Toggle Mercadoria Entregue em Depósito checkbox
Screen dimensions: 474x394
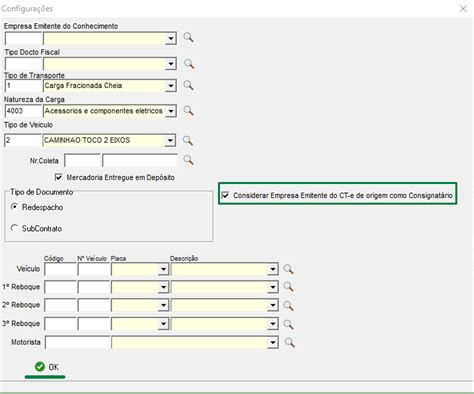58,177
